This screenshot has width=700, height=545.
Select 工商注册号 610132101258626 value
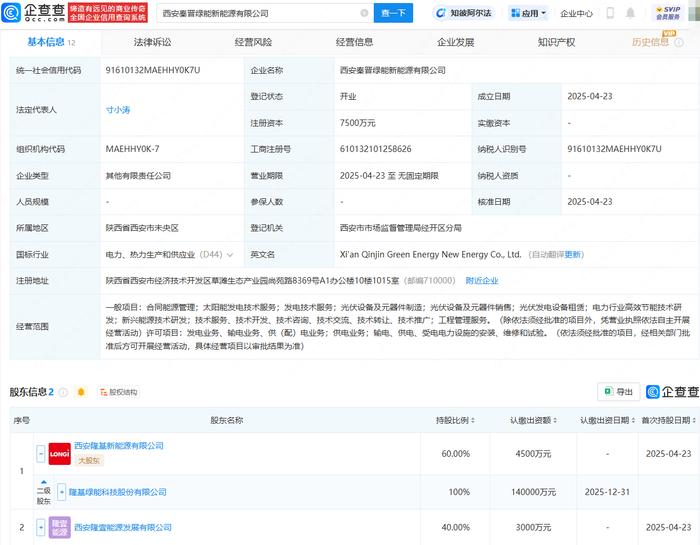click(375, 149)
